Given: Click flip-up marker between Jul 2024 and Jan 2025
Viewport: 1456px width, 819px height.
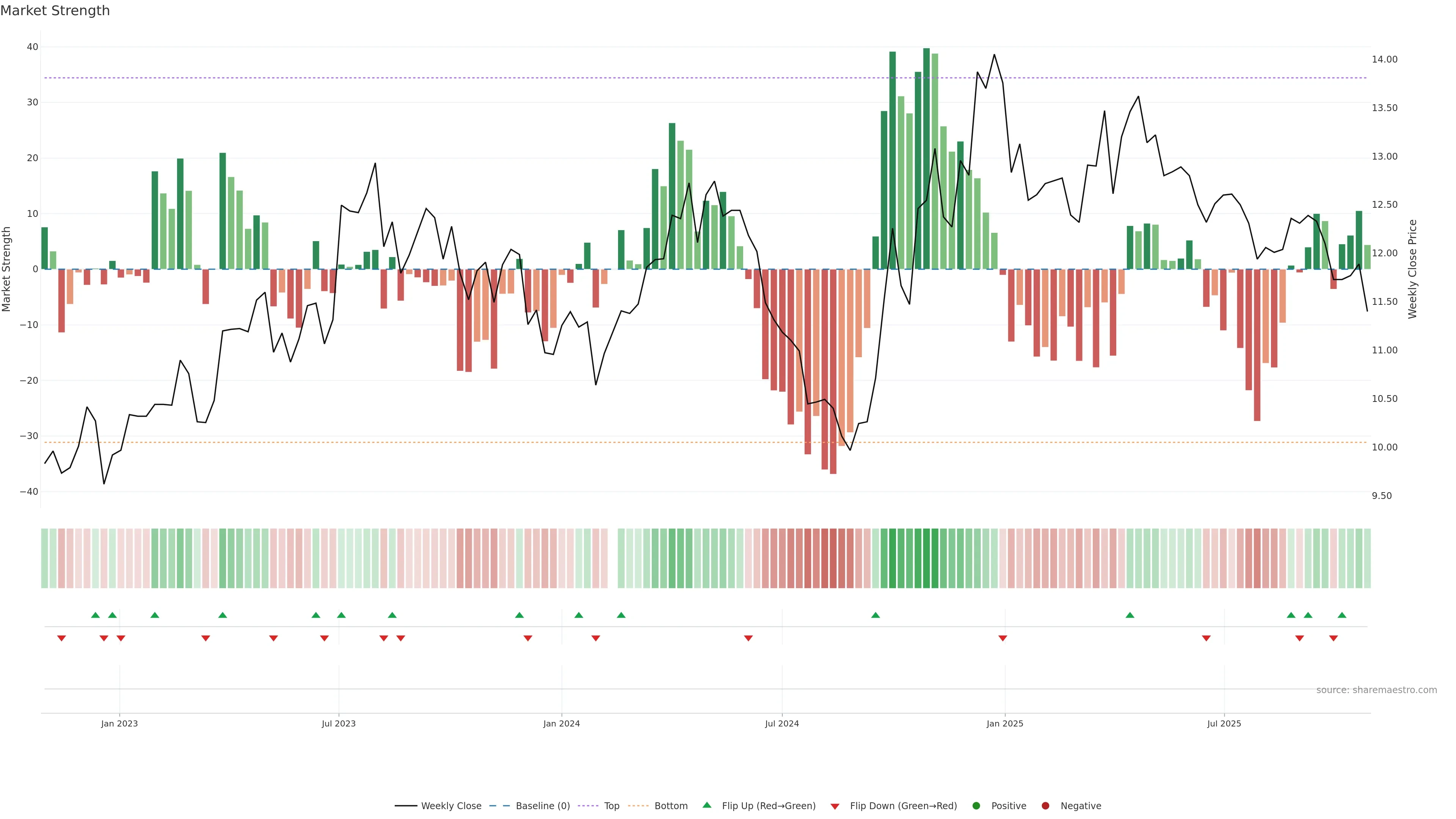Looking at the screenshot, I should 875,615.
